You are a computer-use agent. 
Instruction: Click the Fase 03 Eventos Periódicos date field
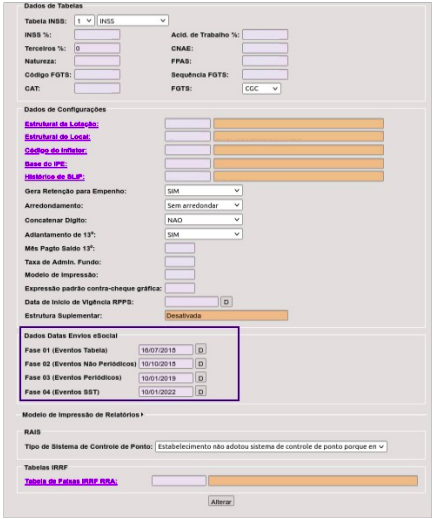tap(166, 378)
